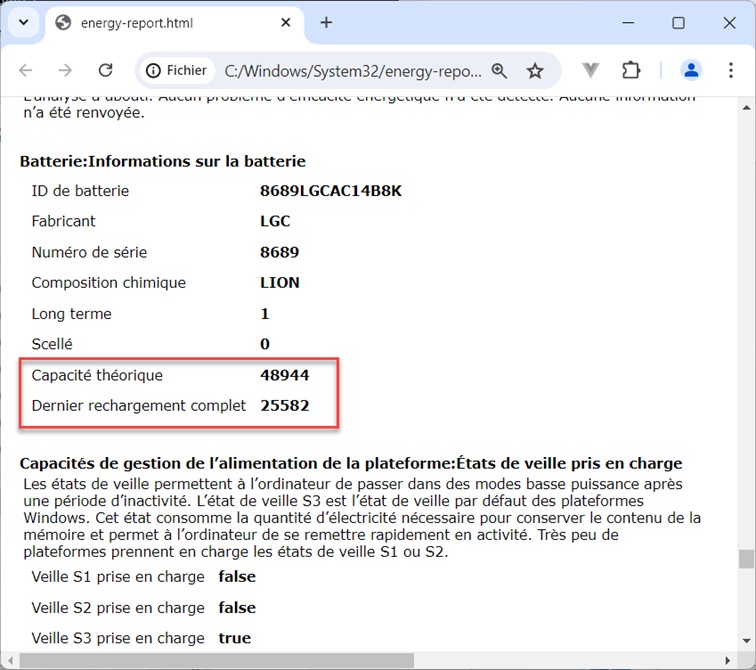This screenshot has height=670, width=756.
Task: Go back to previous page
Action: coord(26,71)
